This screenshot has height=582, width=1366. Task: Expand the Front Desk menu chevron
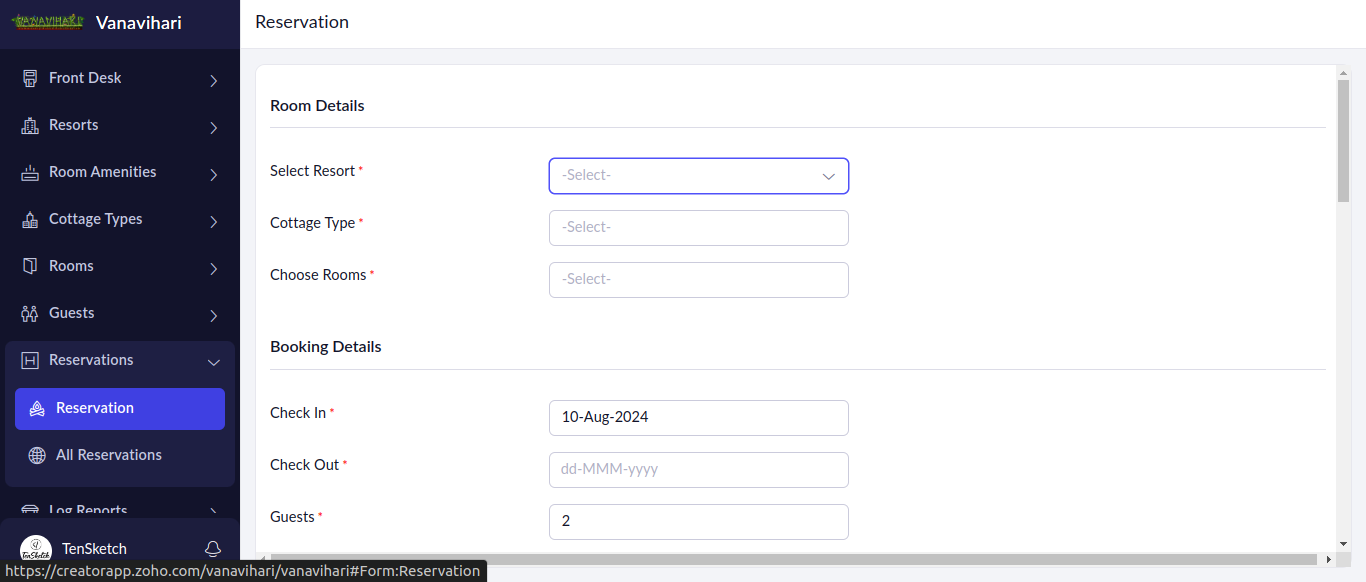(x=213, y=80)
